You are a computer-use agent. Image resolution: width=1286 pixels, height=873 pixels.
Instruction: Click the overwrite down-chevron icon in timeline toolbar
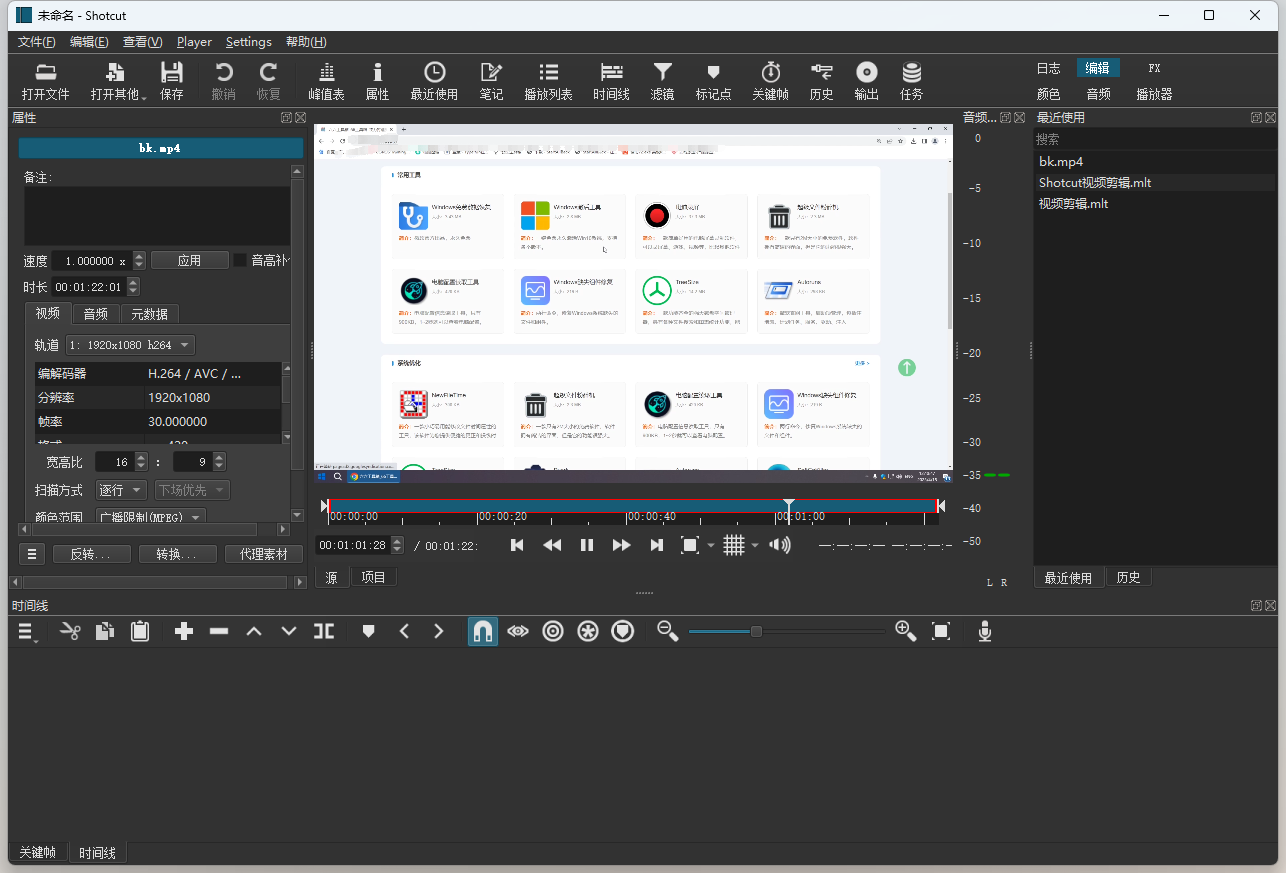(289, 631)
